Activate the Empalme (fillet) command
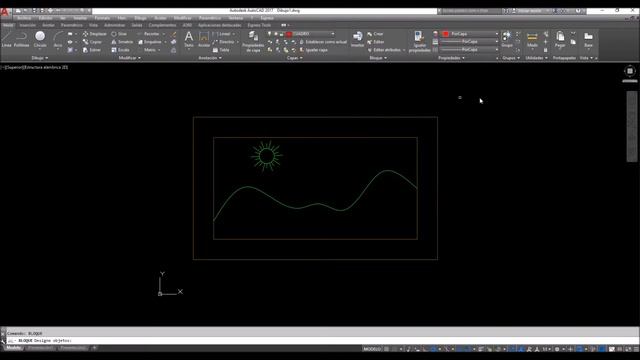The image size is (640, 360). click(x=149, y=42)
